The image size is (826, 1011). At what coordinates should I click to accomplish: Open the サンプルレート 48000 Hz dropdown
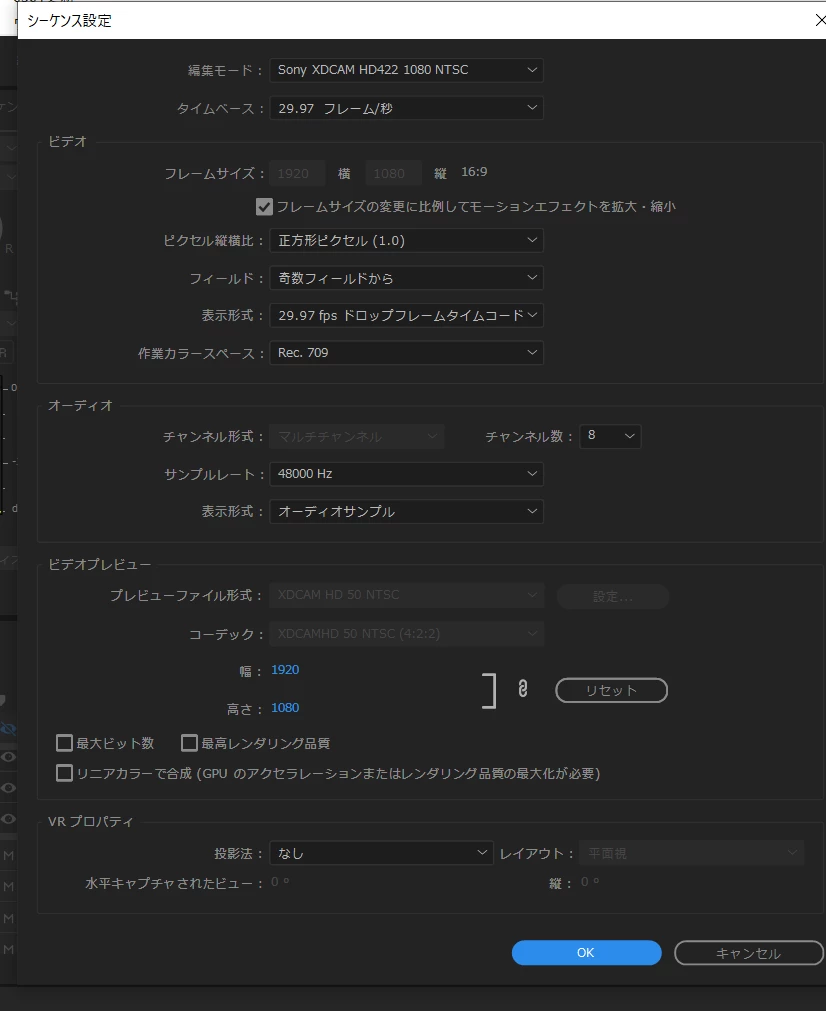coord(406,474)
